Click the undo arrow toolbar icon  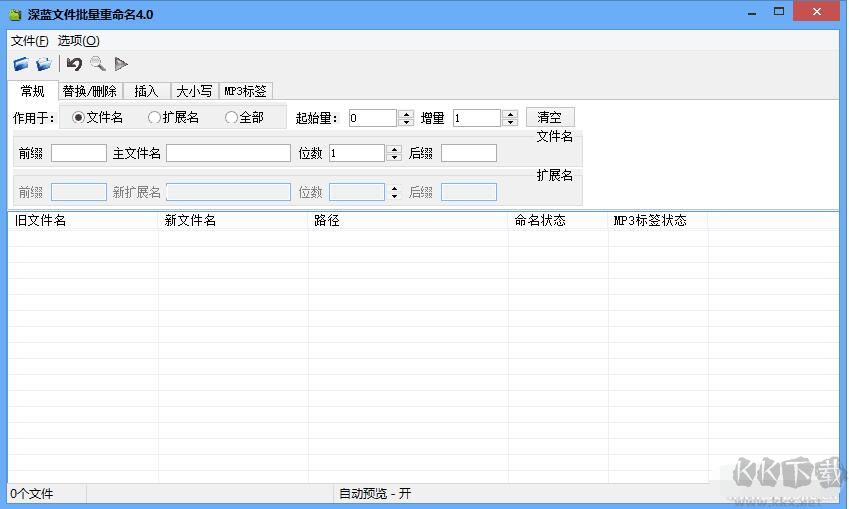74,64
